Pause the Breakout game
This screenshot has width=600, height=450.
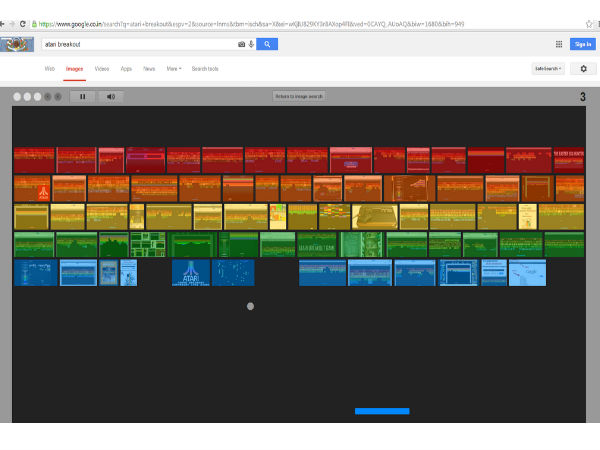(x=83, y=97)
